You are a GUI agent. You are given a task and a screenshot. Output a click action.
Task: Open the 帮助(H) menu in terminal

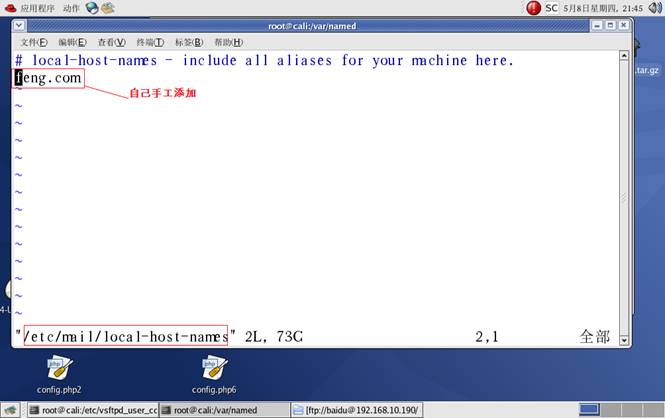pyautogui.click(x=228, y=42)
